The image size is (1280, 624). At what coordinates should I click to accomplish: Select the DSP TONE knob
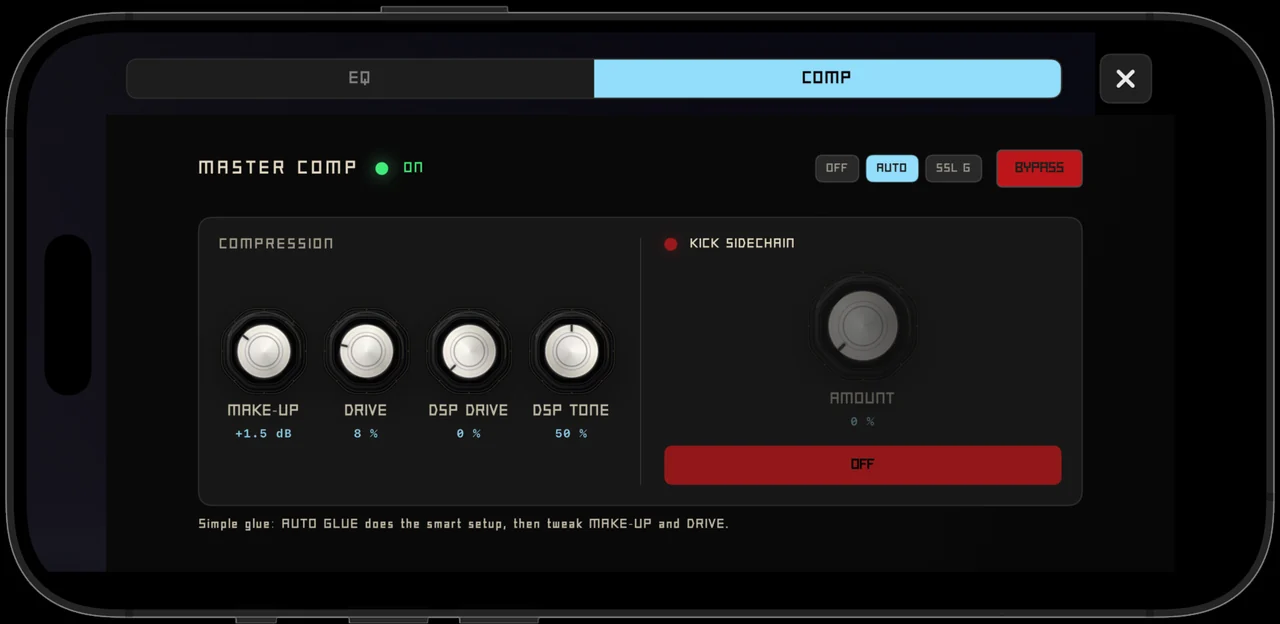[x=571, y=351]
